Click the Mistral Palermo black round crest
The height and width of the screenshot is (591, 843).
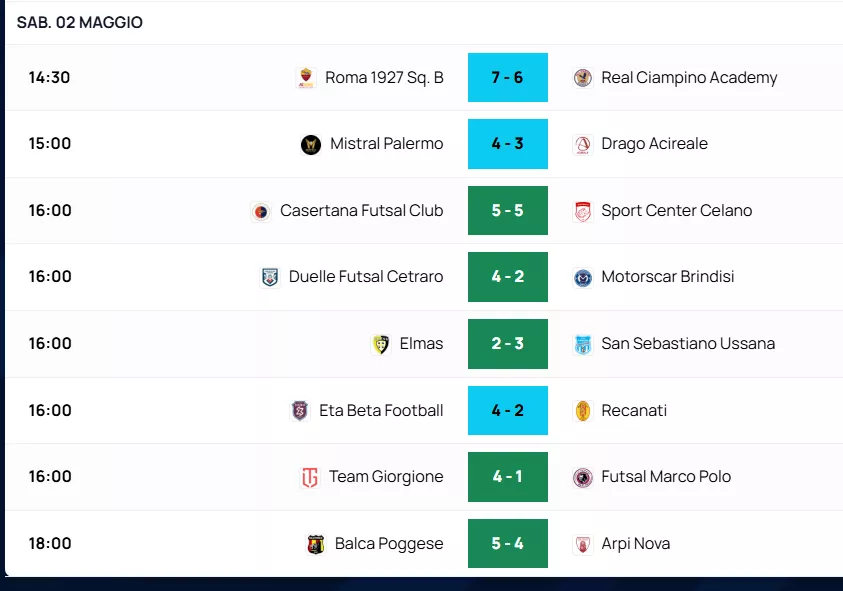311,144
